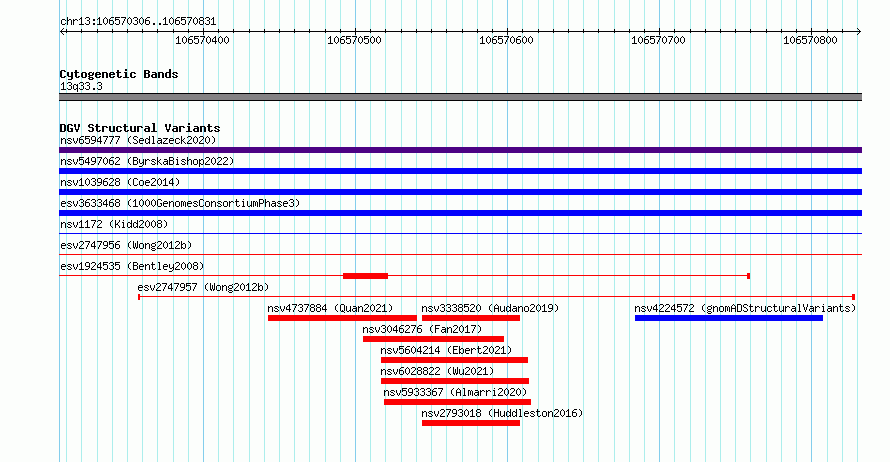
Task: Click the esv2747956 (Wong2012b) label
Action: coord(126,245)
